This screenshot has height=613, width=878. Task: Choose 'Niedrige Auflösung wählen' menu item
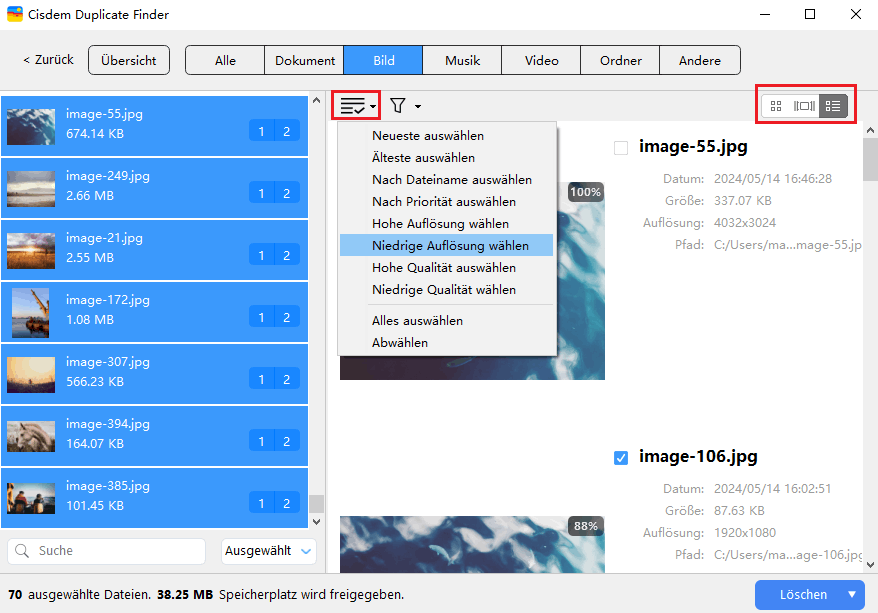pos(450,246)
